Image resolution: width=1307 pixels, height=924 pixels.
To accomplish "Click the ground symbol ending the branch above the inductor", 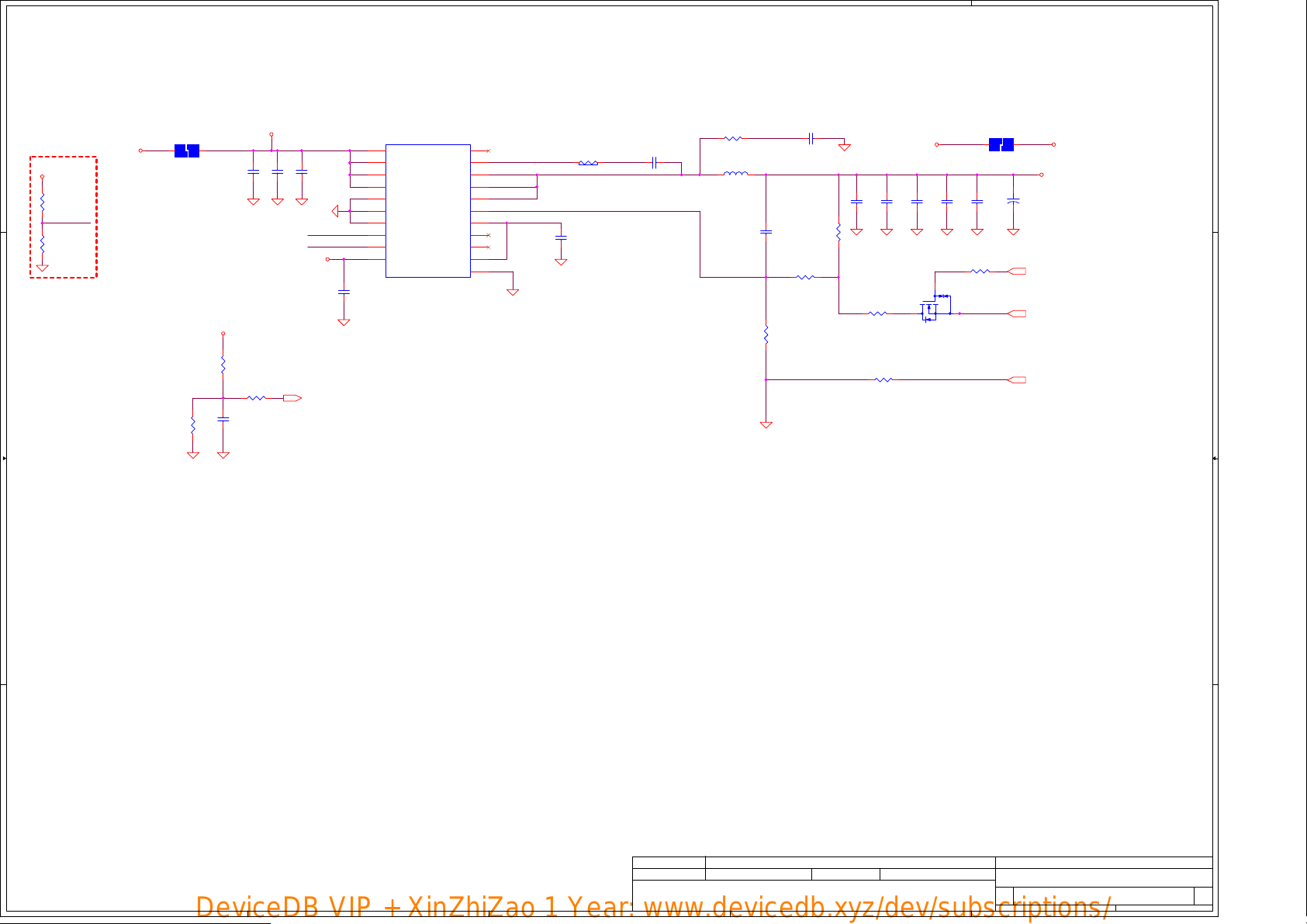I will click(x=845, y=147).
